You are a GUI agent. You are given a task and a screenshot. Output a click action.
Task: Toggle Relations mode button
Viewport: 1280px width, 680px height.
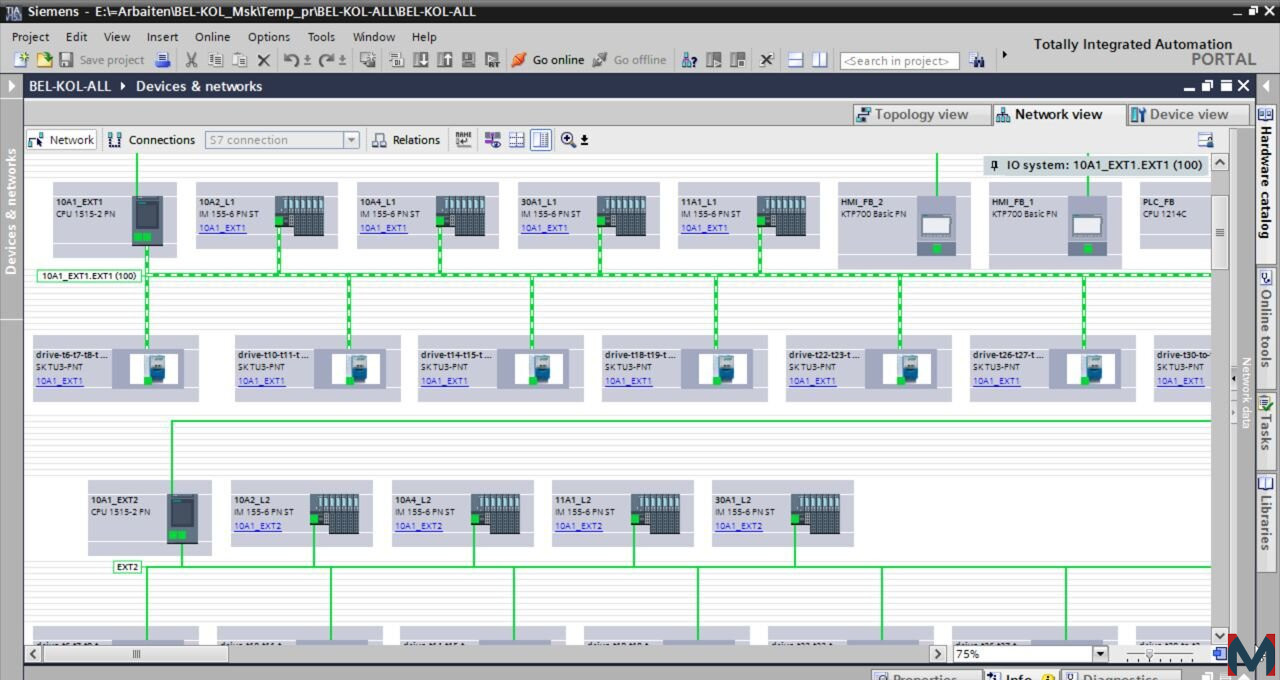point(406,140)
